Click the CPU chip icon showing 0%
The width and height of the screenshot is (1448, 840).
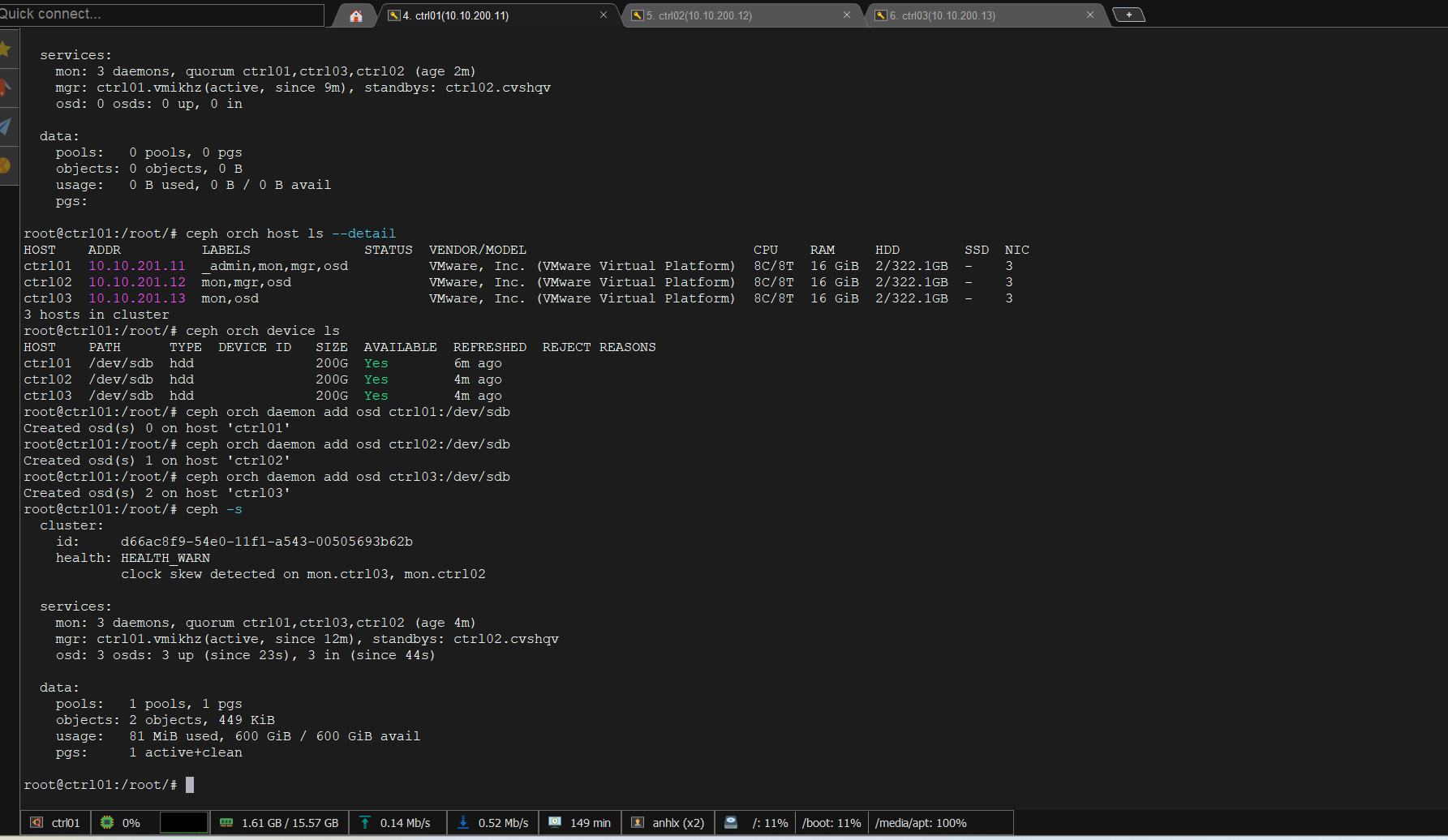click(107, 822)
